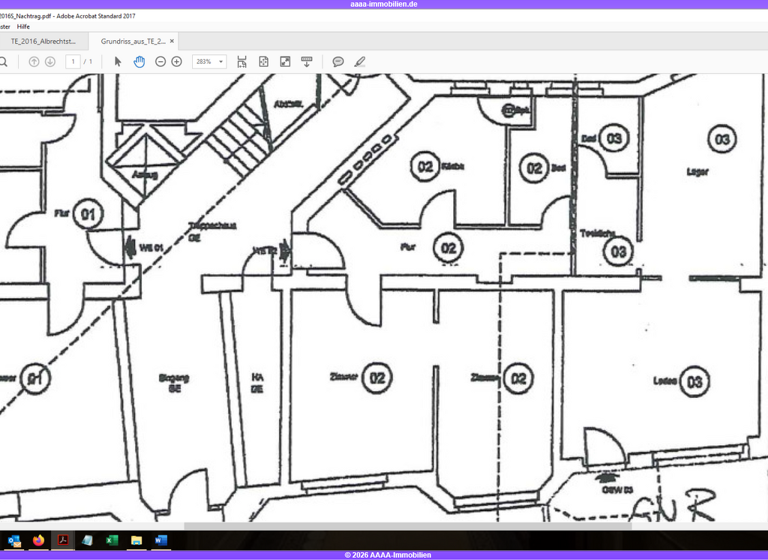
Task: Go to previous page with up arrow
Action: 34,62
